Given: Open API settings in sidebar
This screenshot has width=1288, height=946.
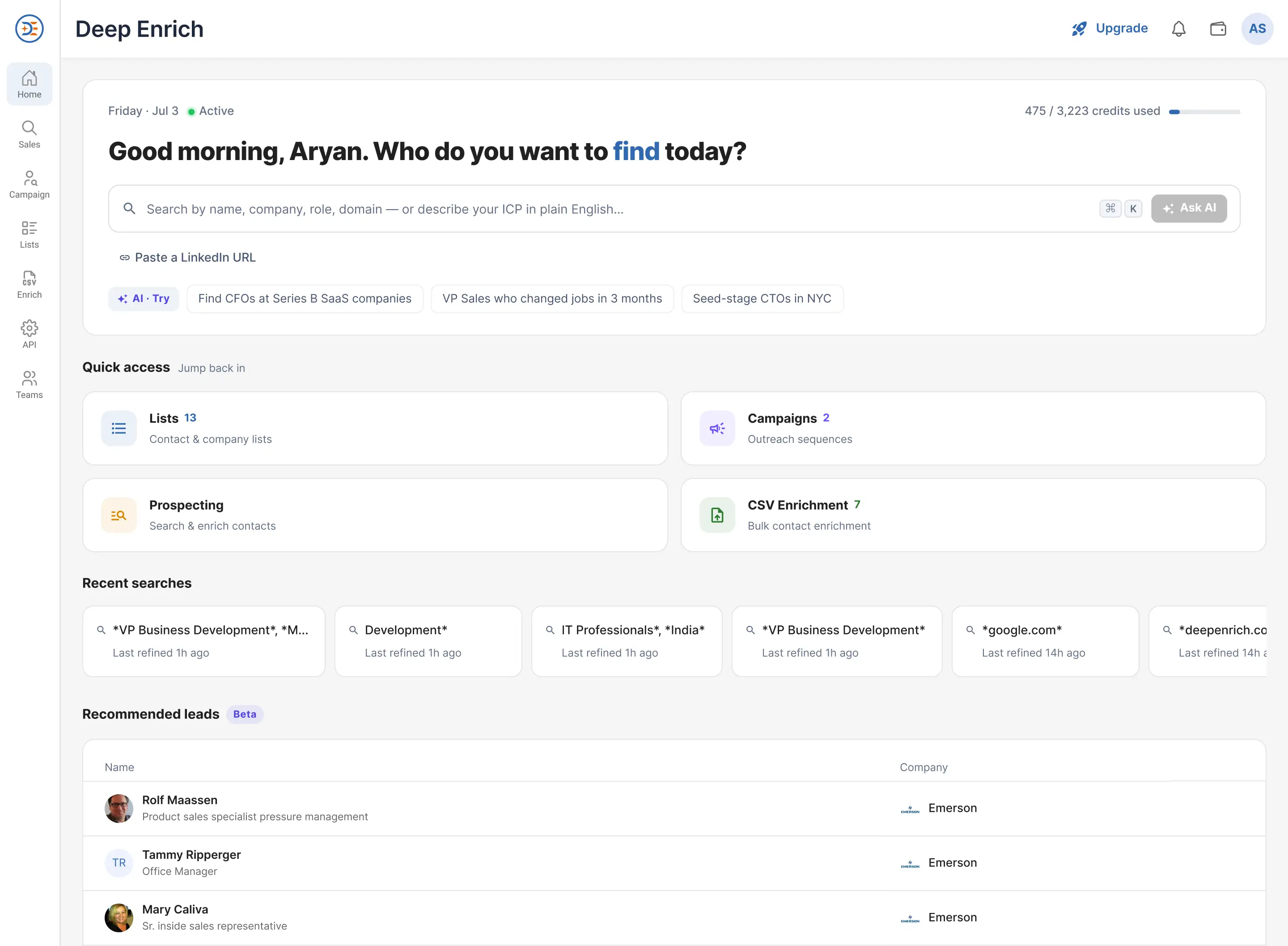Looking at the screenshot, I should point(29,334).
